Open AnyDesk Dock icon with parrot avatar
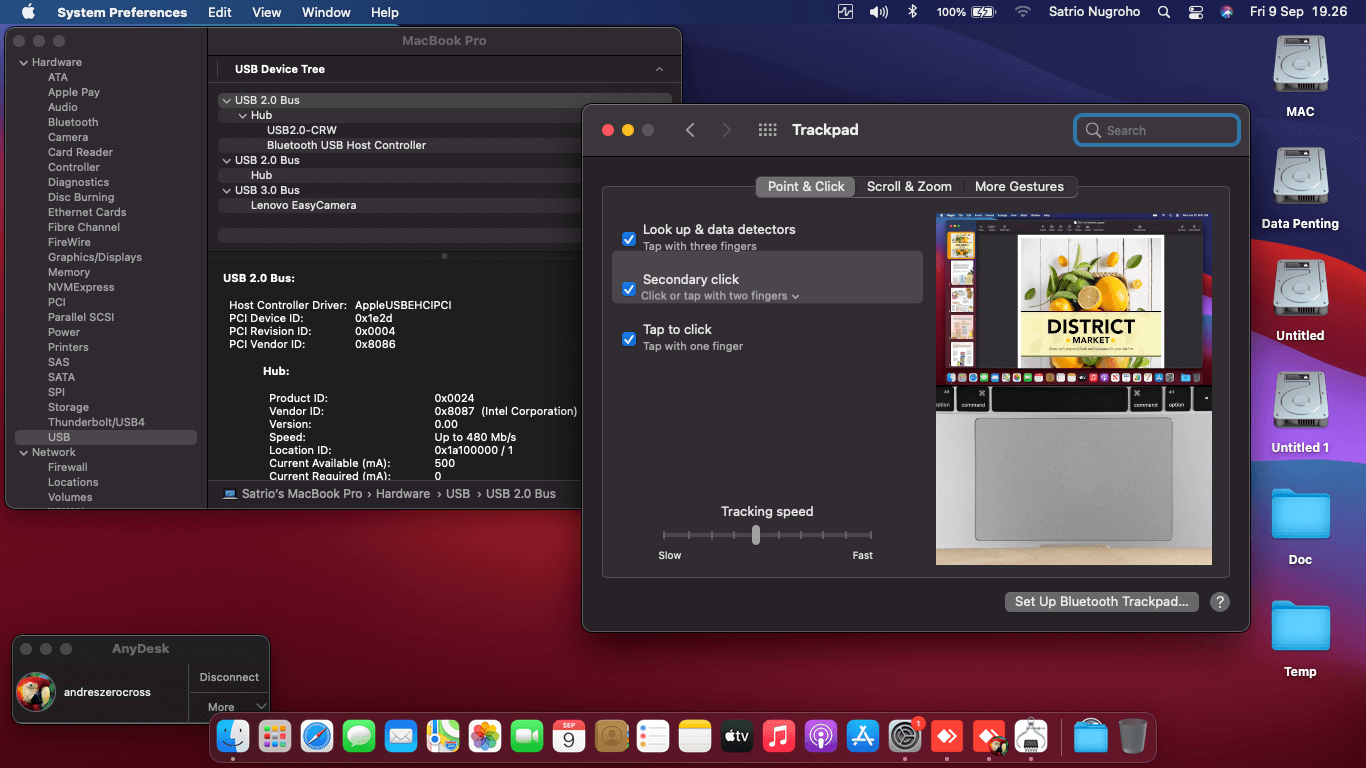Screen dimensions: 1366x768 click(989, 737)
